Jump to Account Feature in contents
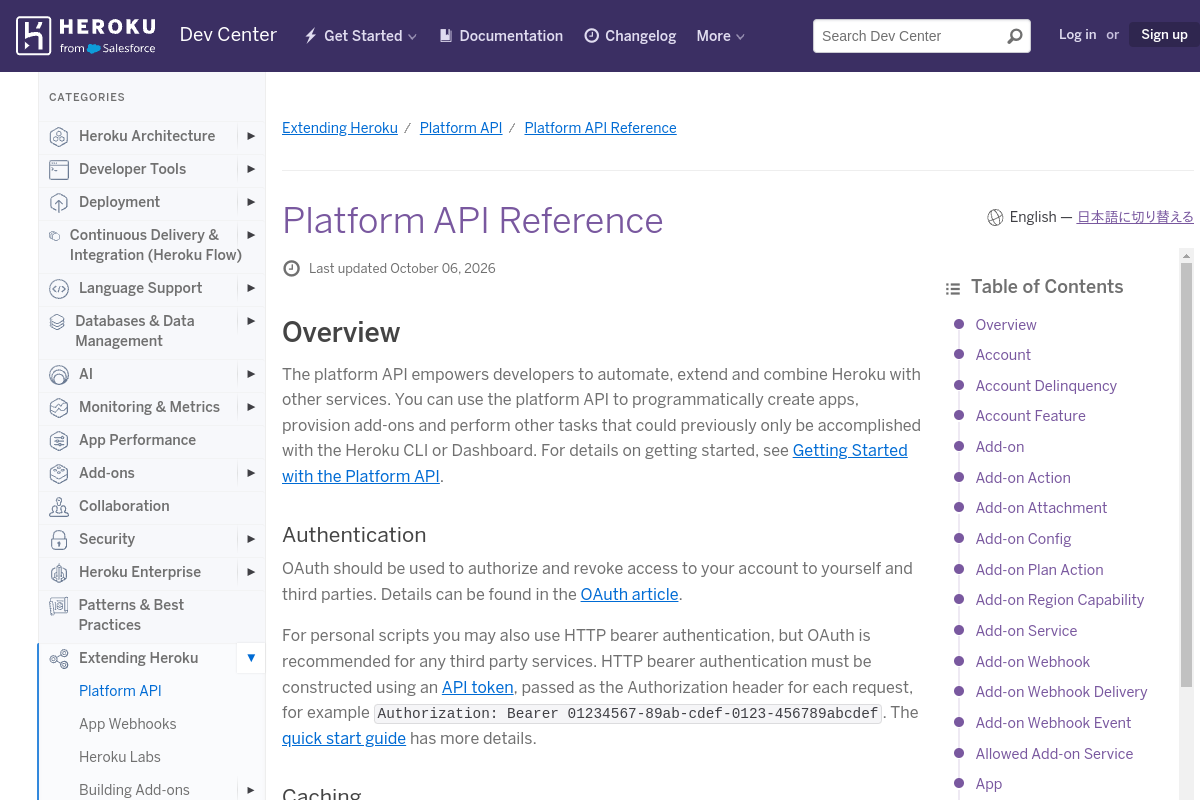1200x800 pixels. [1030, 416]
